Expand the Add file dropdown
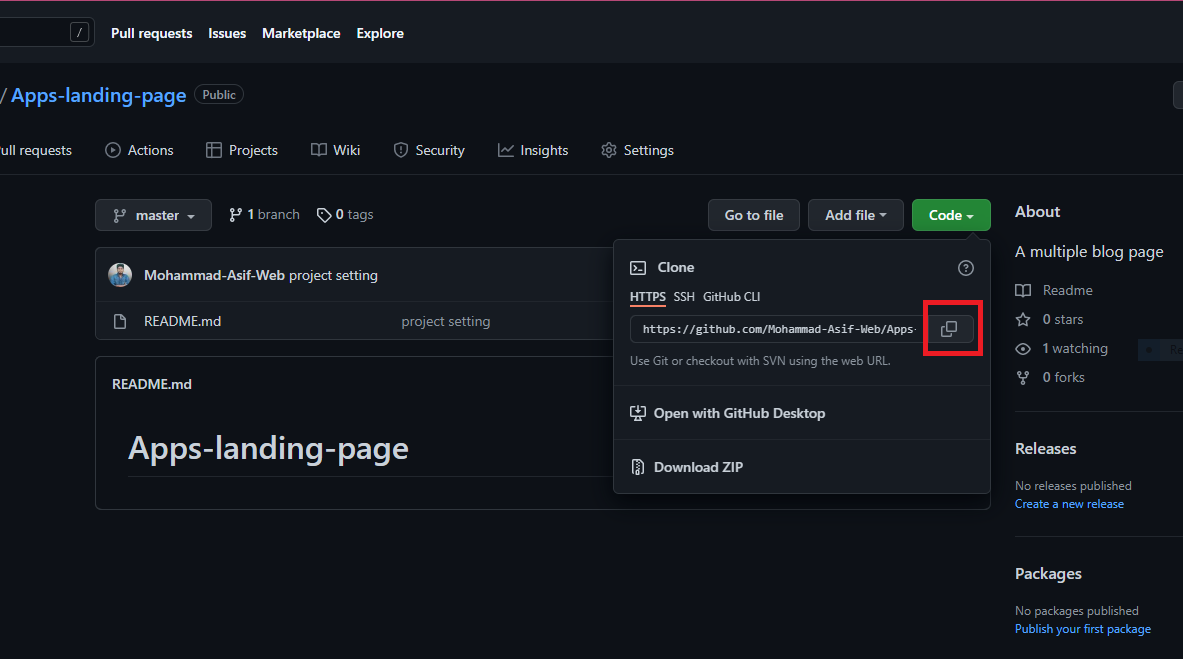This screenshot has height=659, width=1183. tap(856, 215)
